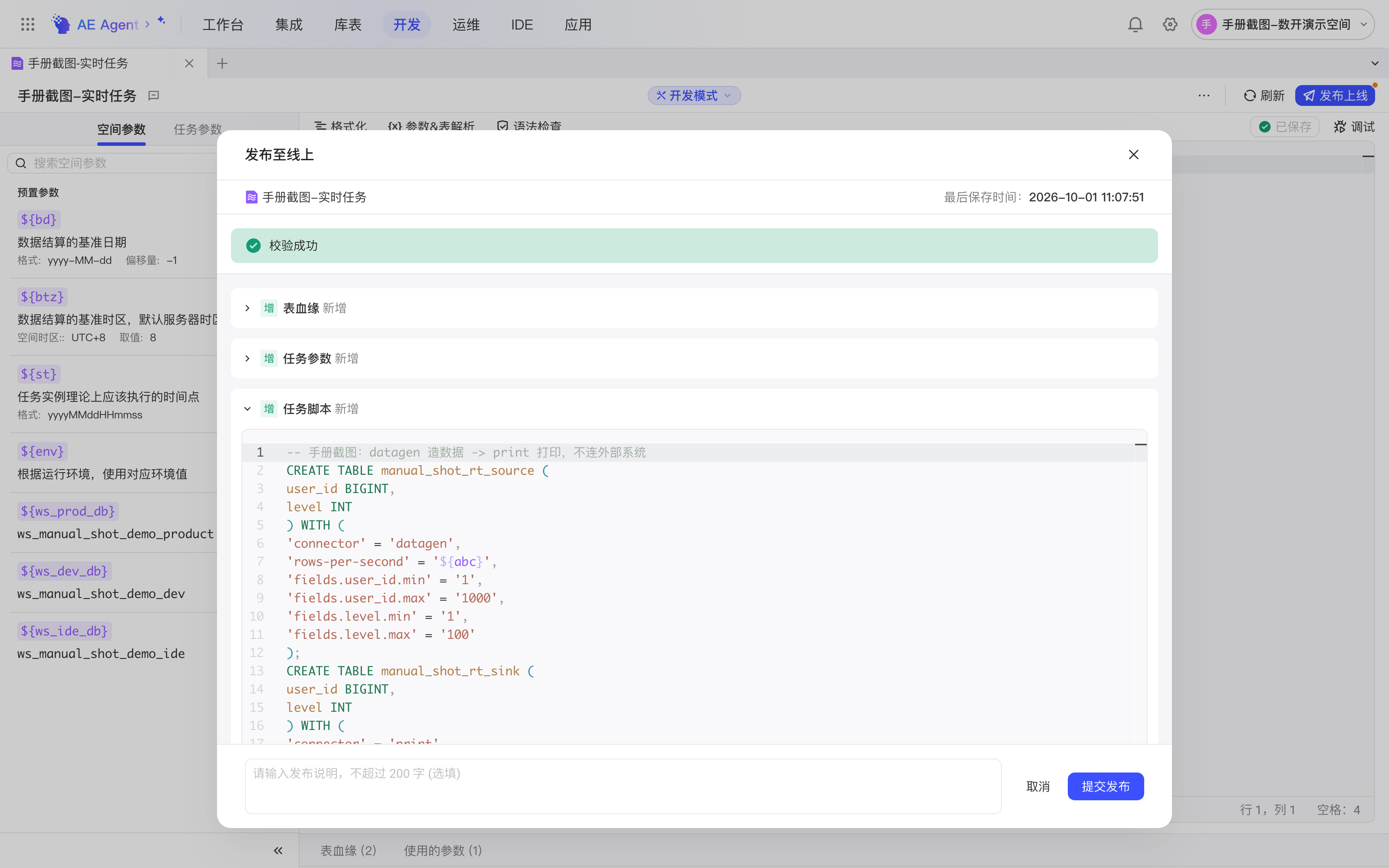Close the 发布至线上 dialog
This screenshot has width=1389, height=868.
coord(1133,155)
